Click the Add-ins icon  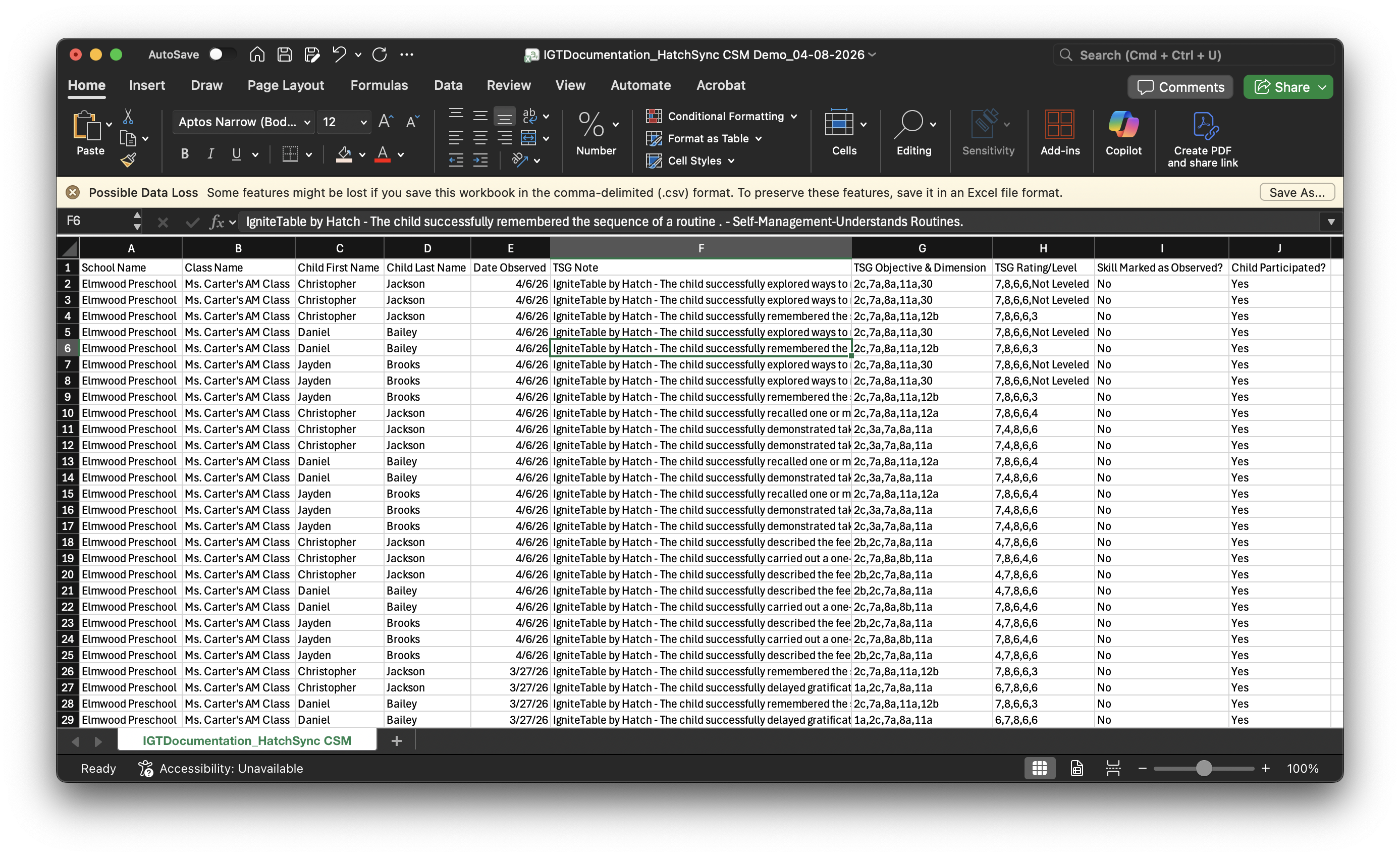click(1060, 134)
